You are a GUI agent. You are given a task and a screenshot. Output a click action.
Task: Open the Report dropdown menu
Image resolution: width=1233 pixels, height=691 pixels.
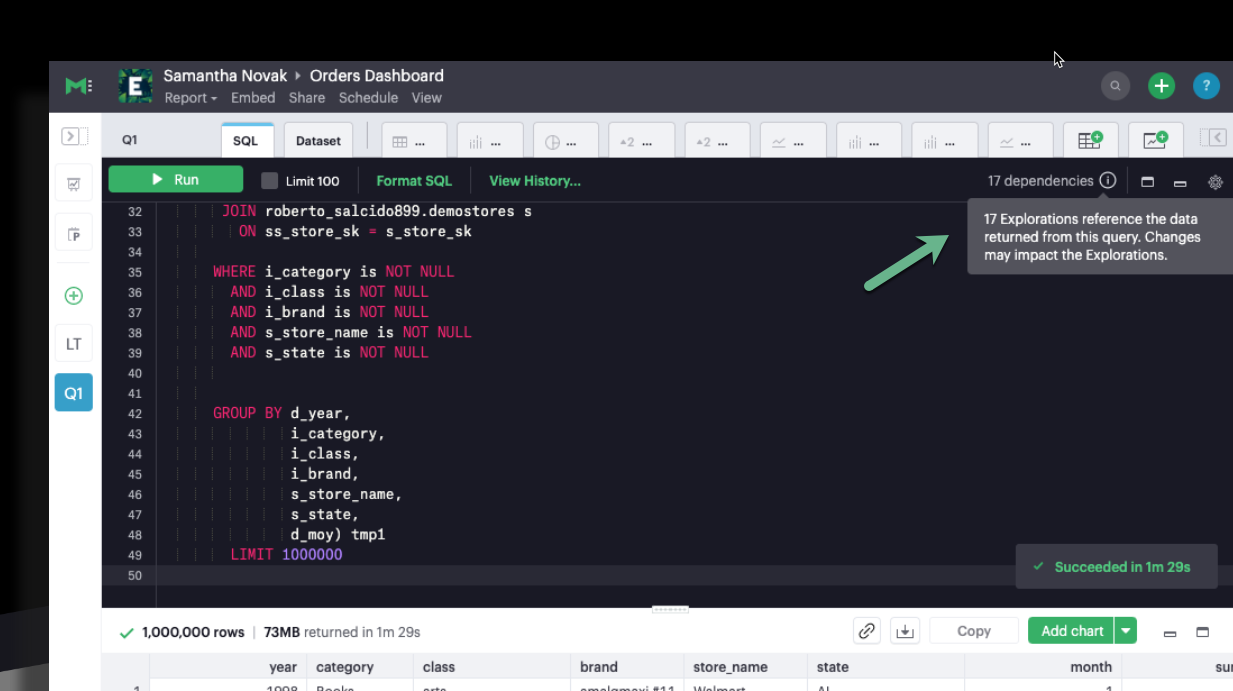(x=191, y=98)
